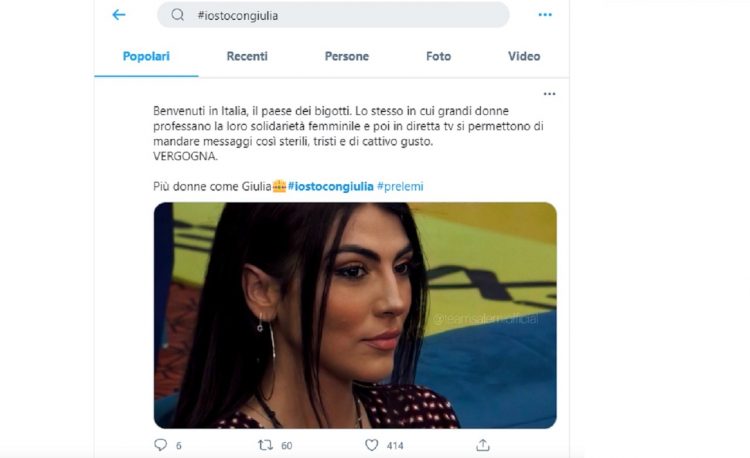Viewport: 750px width, 458px height.
Task: Select the Popolari tab
Action: [x=146, y=56]
